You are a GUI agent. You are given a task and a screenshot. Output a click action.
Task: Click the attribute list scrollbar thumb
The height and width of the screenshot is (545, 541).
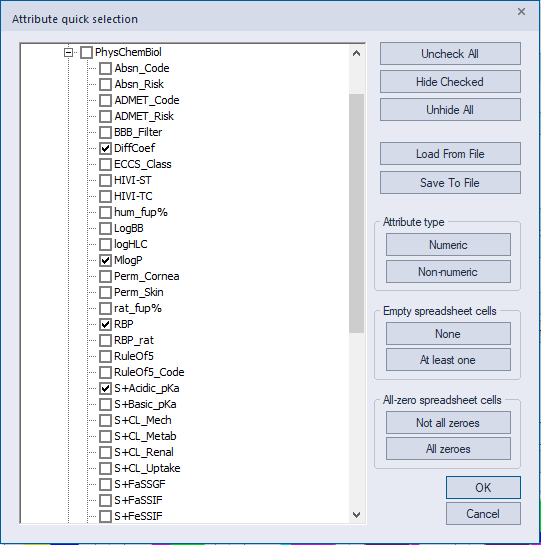click(356, 213)
